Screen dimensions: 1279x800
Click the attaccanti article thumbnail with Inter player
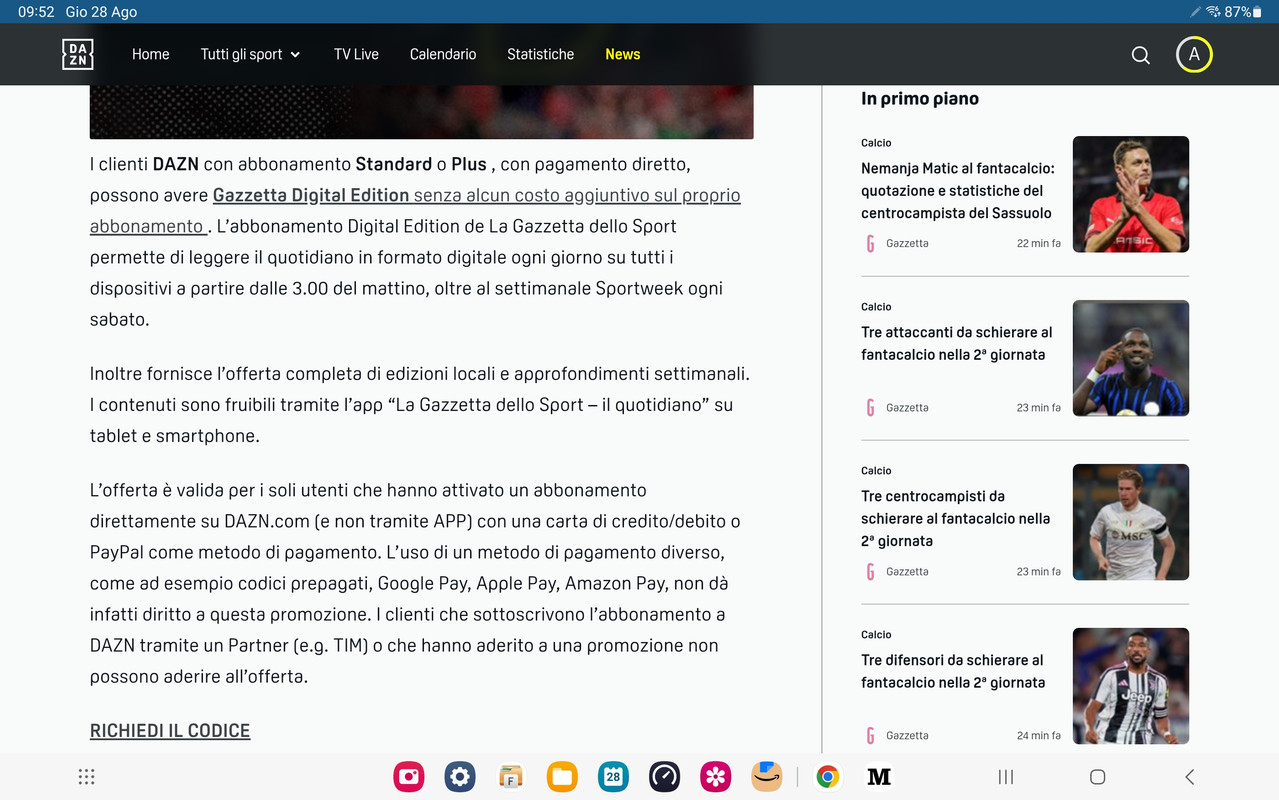click(x=1131, y=358)
